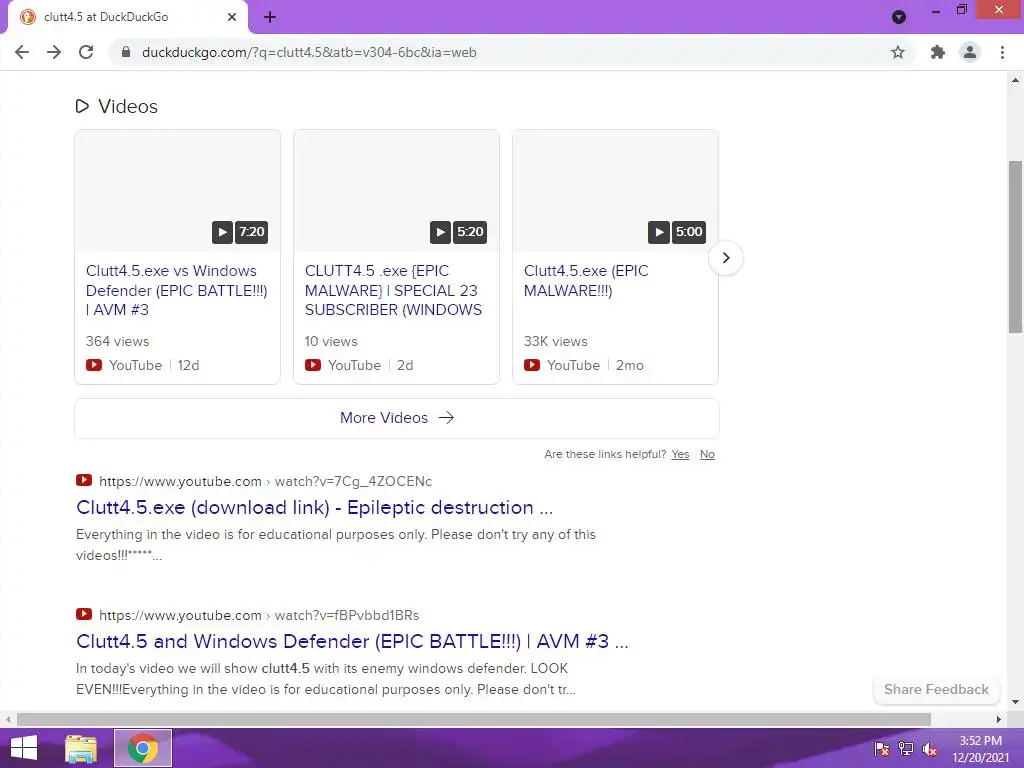
Task: Click the flag notification tray icon
Action: pyautogui.click(x=882, y=749)
